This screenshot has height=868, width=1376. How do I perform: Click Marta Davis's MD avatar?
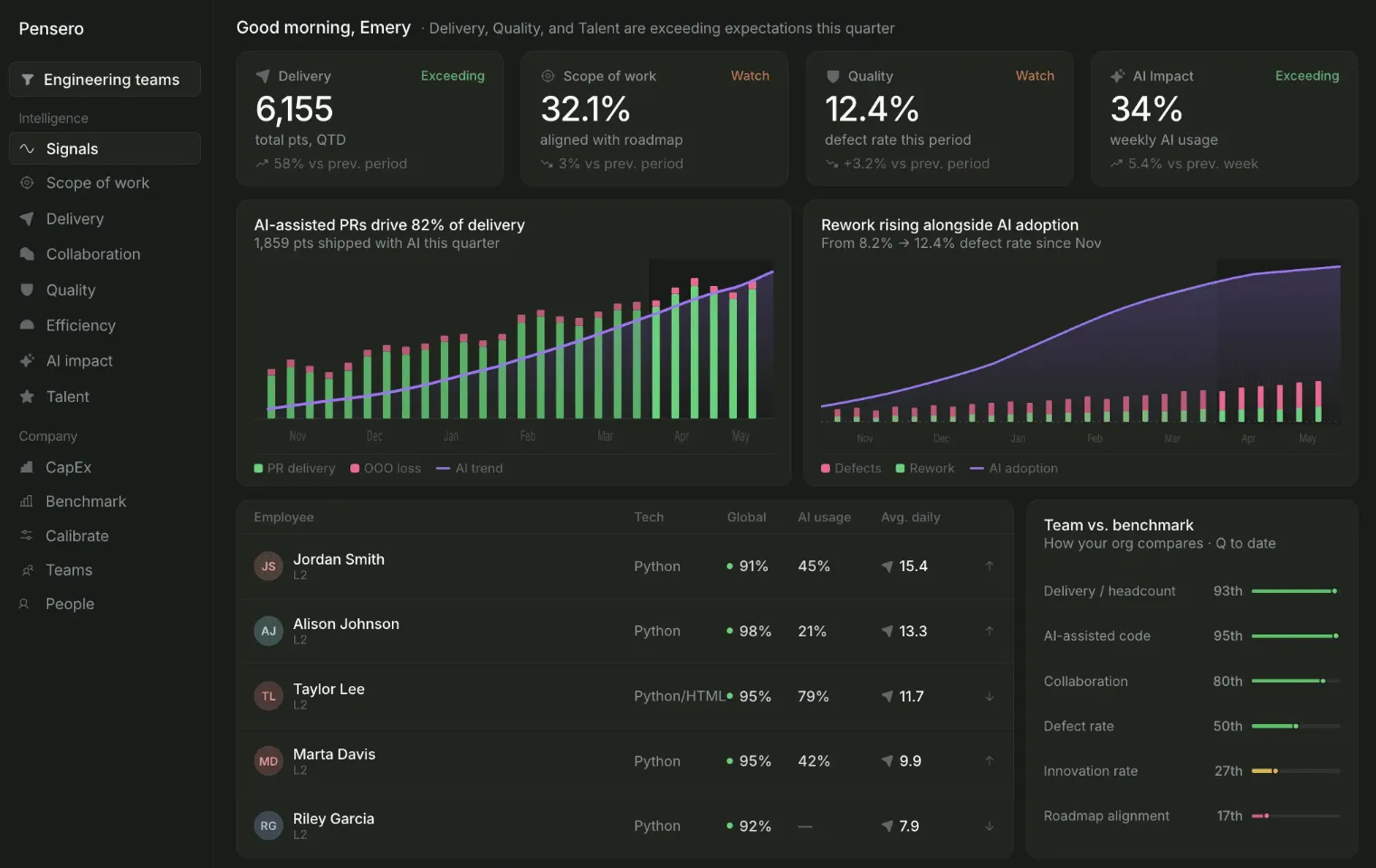(269, 761)
